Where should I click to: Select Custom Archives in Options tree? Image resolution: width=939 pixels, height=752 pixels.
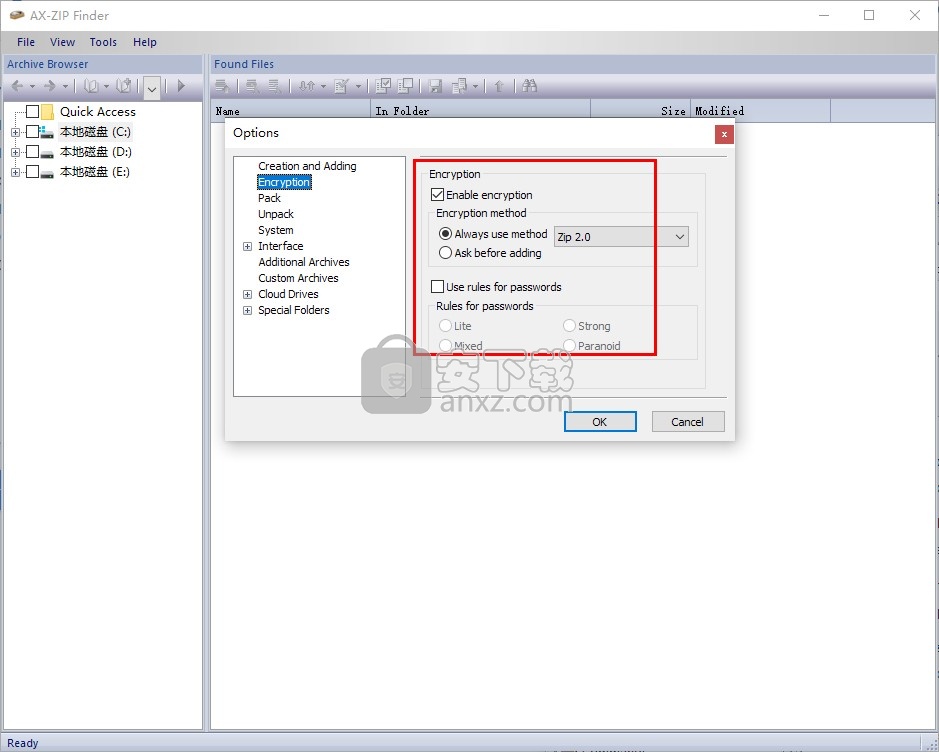[x=298, y=278]
